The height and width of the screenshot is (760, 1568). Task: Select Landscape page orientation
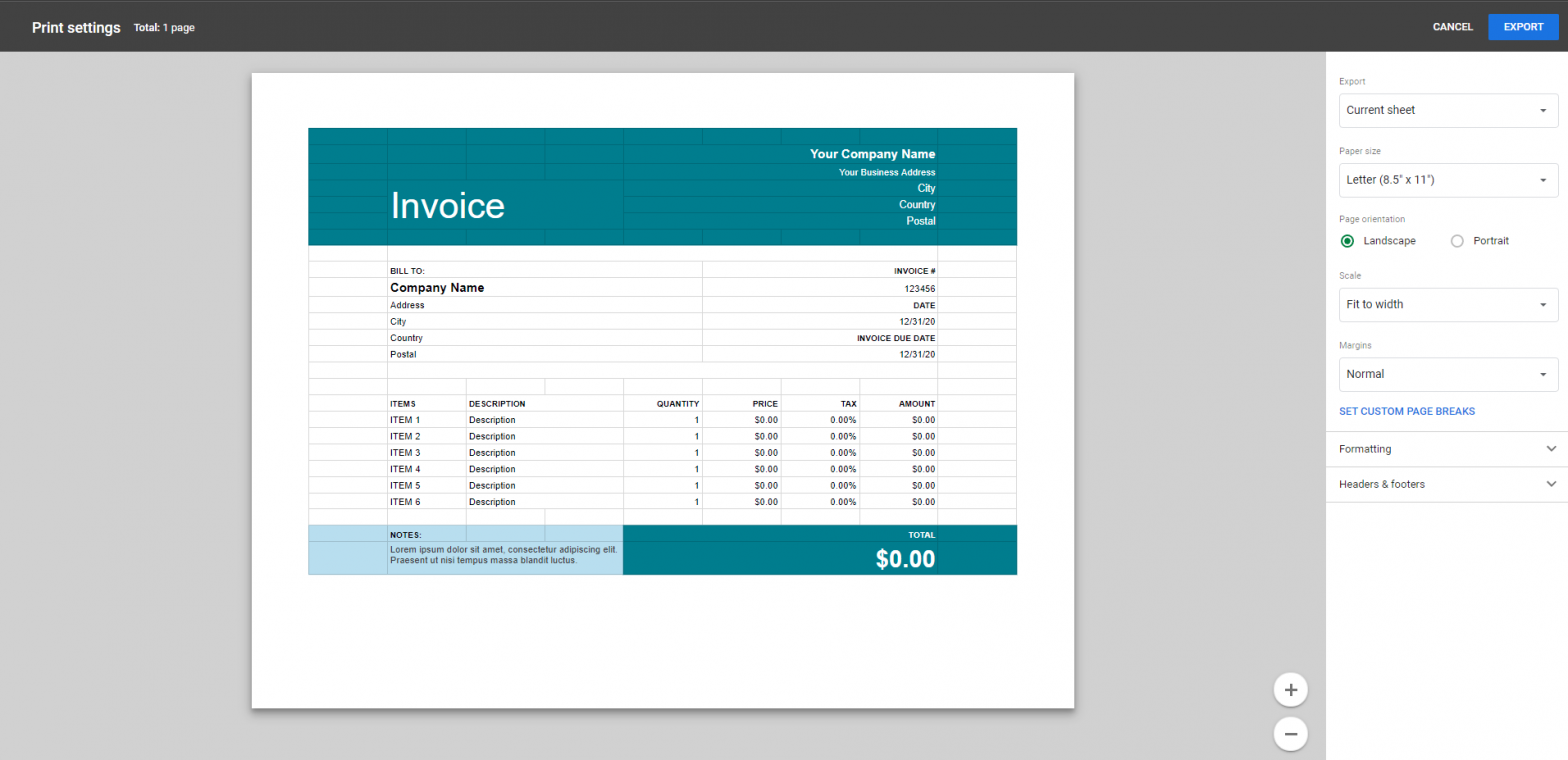(1348, 241)
